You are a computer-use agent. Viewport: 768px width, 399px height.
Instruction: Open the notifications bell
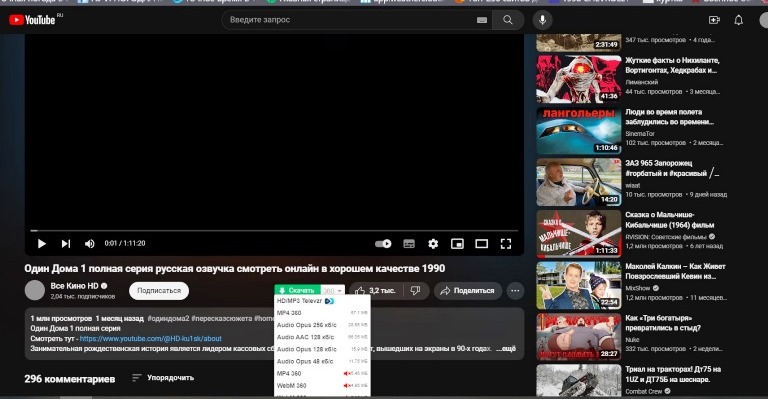tap(739, 20)
